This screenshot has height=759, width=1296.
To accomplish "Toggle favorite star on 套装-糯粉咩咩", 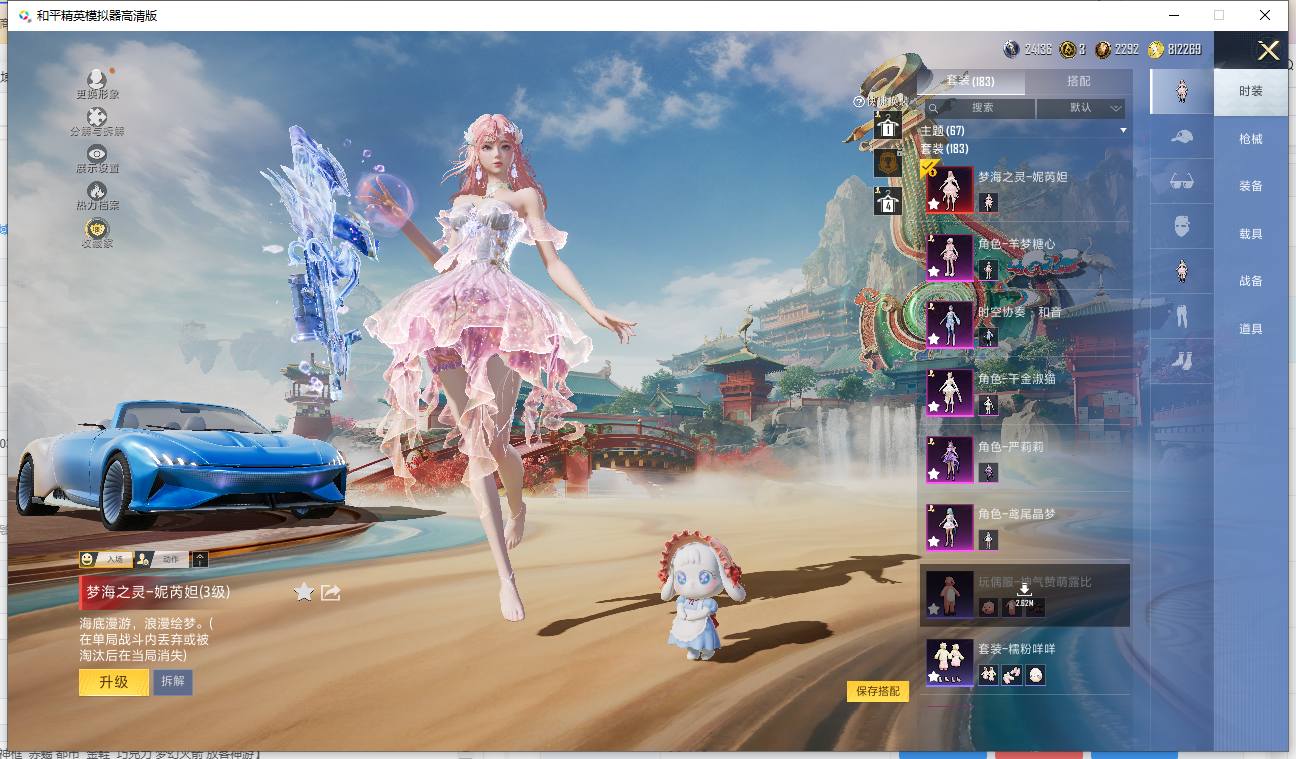I will 934,677.
